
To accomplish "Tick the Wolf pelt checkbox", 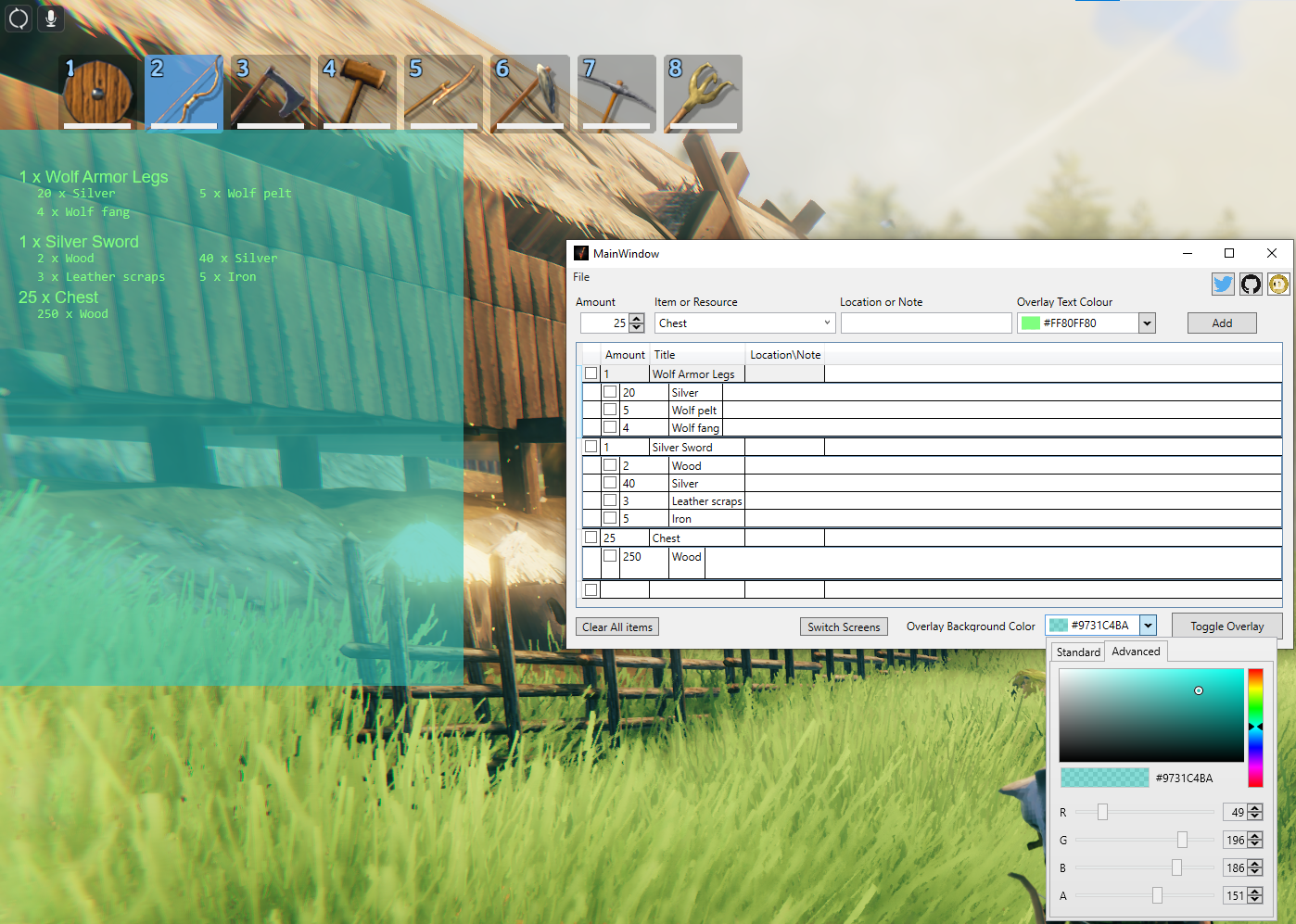I will [x=610, y=410].
